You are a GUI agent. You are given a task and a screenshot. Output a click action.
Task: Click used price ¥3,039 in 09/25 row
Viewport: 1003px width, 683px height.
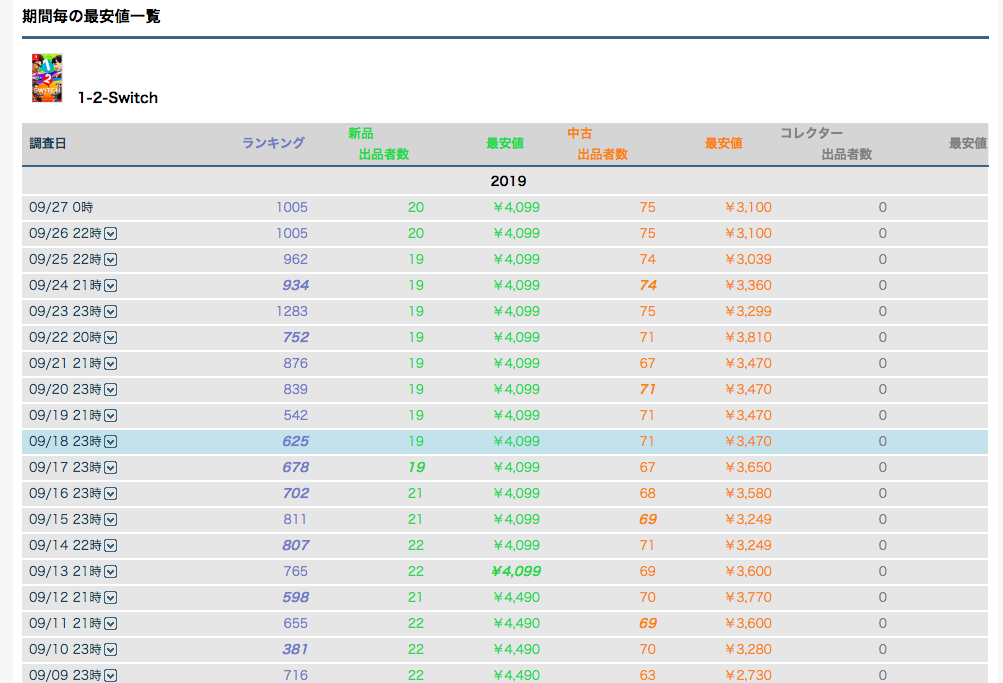(748, 260)
